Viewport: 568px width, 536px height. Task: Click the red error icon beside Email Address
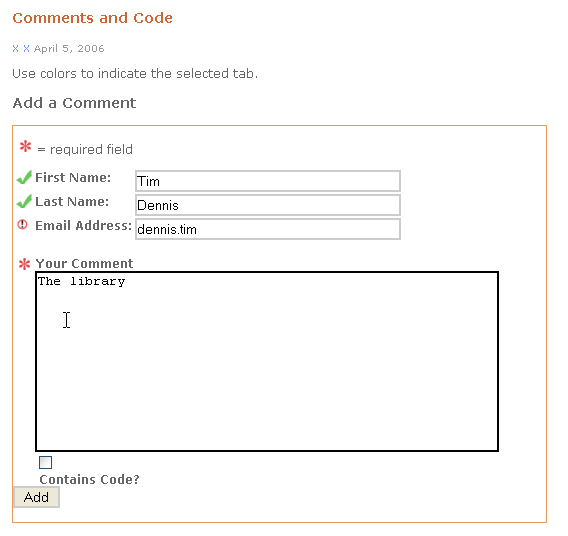22,225
